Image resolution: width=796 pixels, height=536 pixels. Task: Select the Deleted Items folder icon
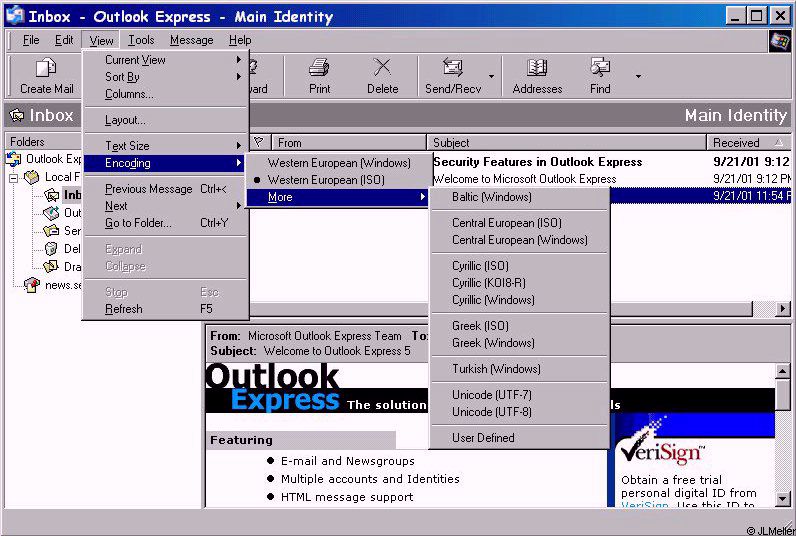pyautogui.click(x=51, y=249)
